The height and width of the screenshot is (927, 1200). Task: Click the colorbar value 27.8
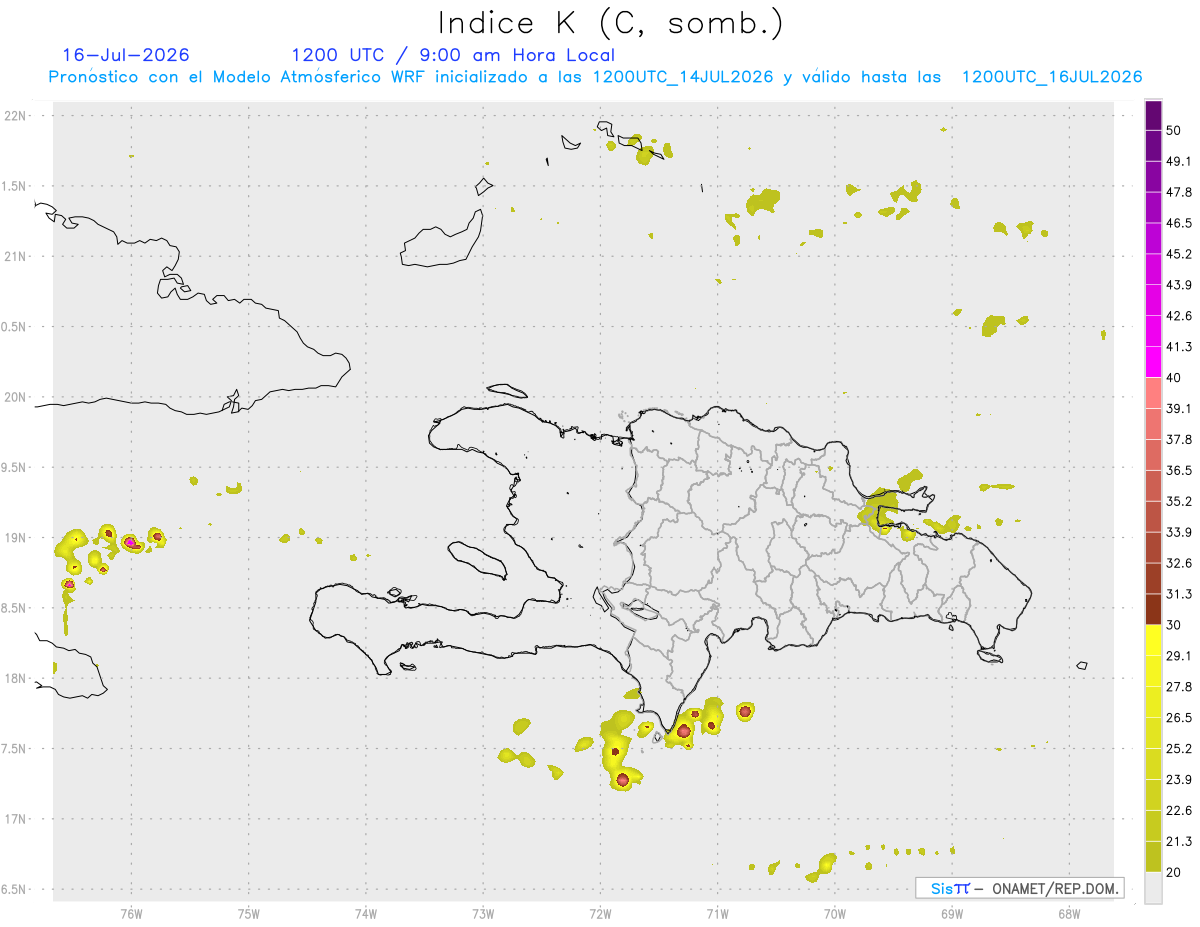coord(1179,687)
